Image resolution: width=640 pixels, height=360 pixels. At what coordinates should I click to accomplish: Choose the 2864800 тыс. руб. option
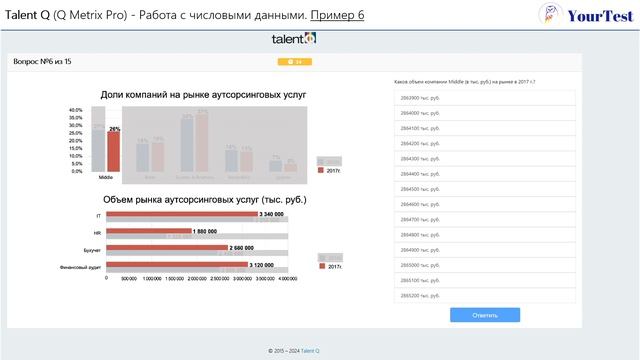click(x=485, y=235)
